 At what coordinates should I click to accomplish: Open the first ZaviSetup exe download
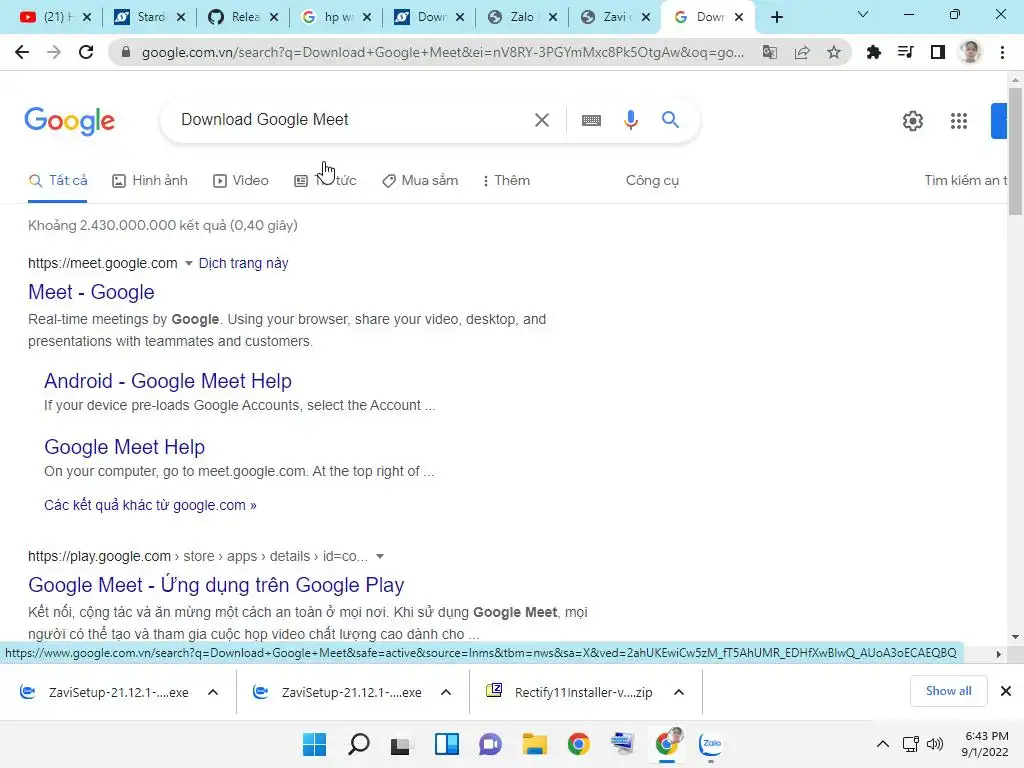pyautogui.click(x=104, y=692)
